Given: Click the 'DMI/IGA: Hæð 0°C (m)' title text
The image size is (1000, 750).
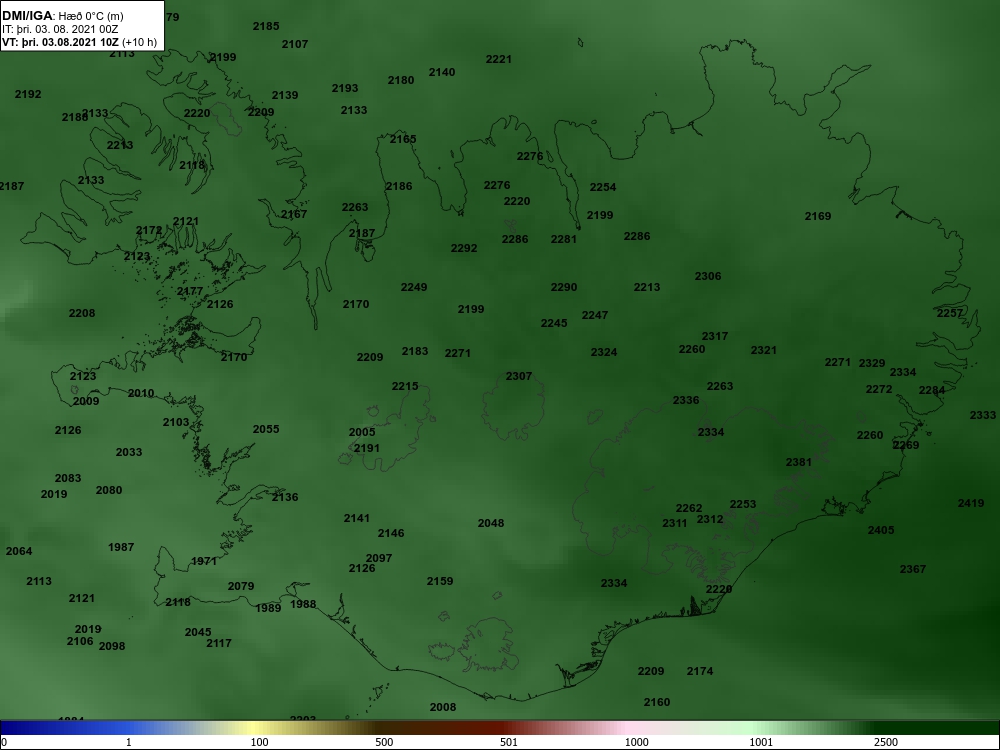Looking at the screenshot, I should (x=62, y=16).
